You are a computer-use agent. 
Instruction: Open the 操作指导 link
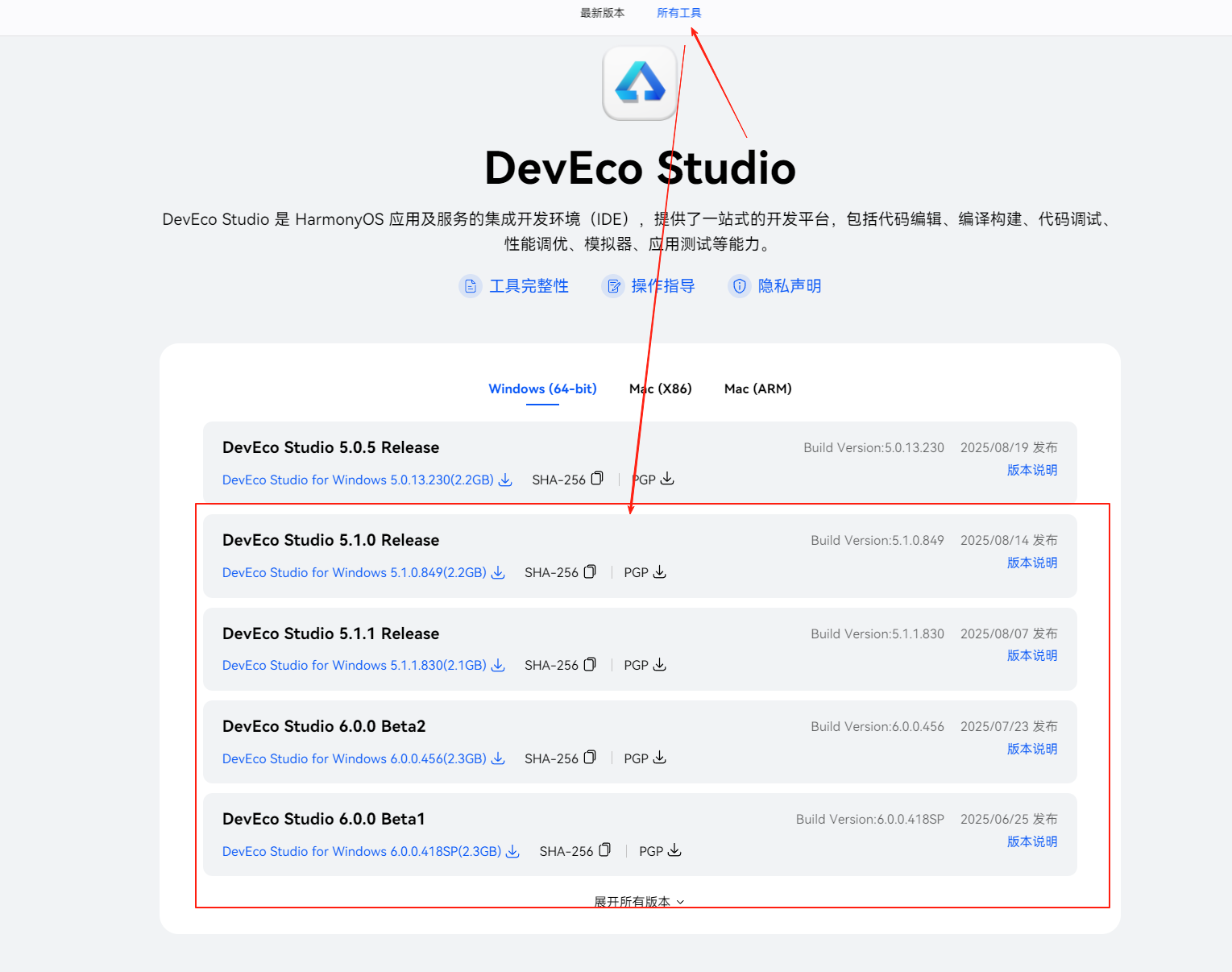(662, 286)
